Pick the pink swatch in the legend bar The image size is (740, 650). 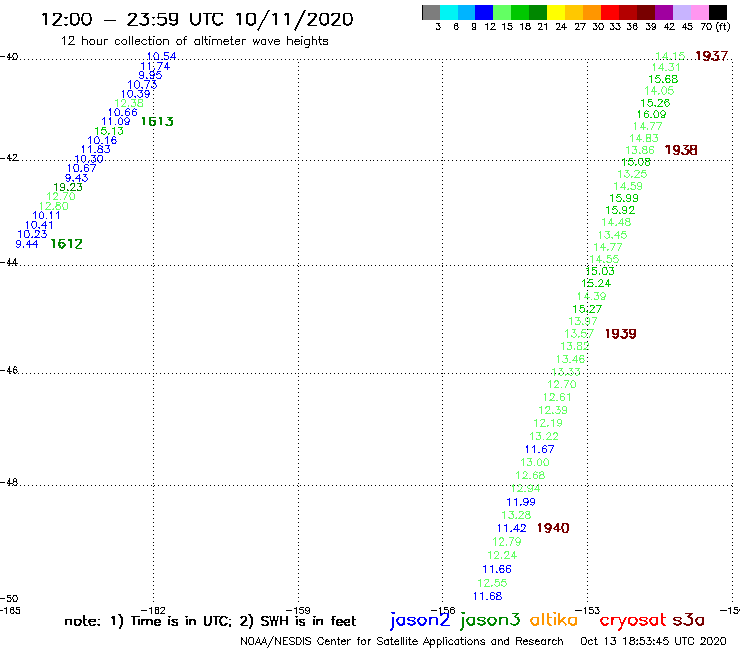[699, 12]
